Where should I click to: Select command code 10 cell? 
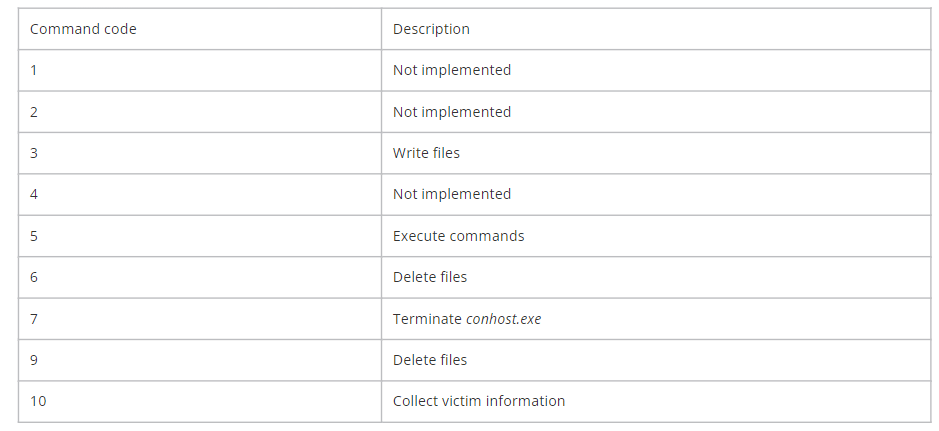pyautogui.click(x=200, y=402)
